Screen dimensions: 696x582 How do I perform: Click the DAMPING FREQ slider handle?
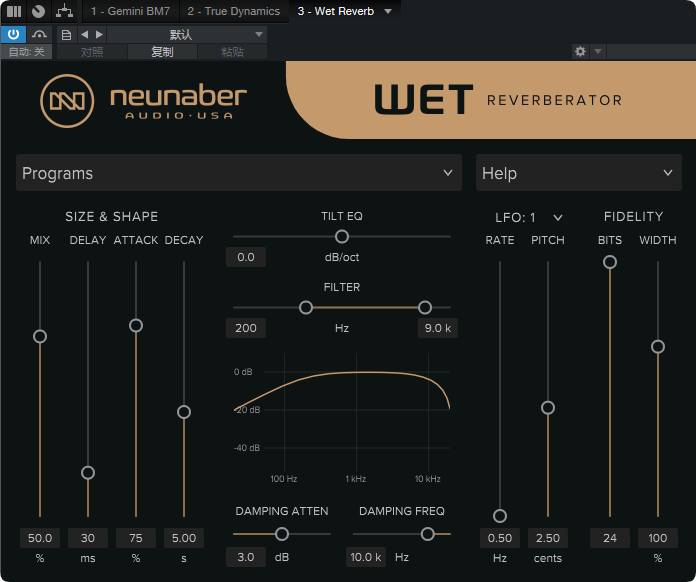[427, 534]
